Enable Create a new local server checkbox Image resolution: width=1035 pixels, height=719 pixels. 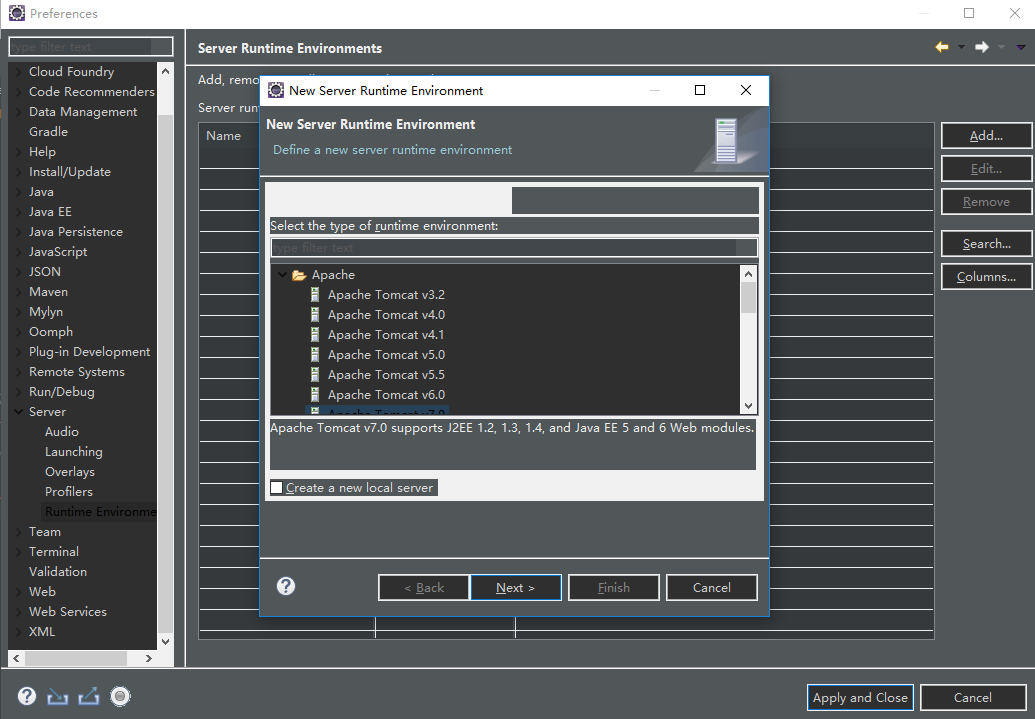[277, 487]
